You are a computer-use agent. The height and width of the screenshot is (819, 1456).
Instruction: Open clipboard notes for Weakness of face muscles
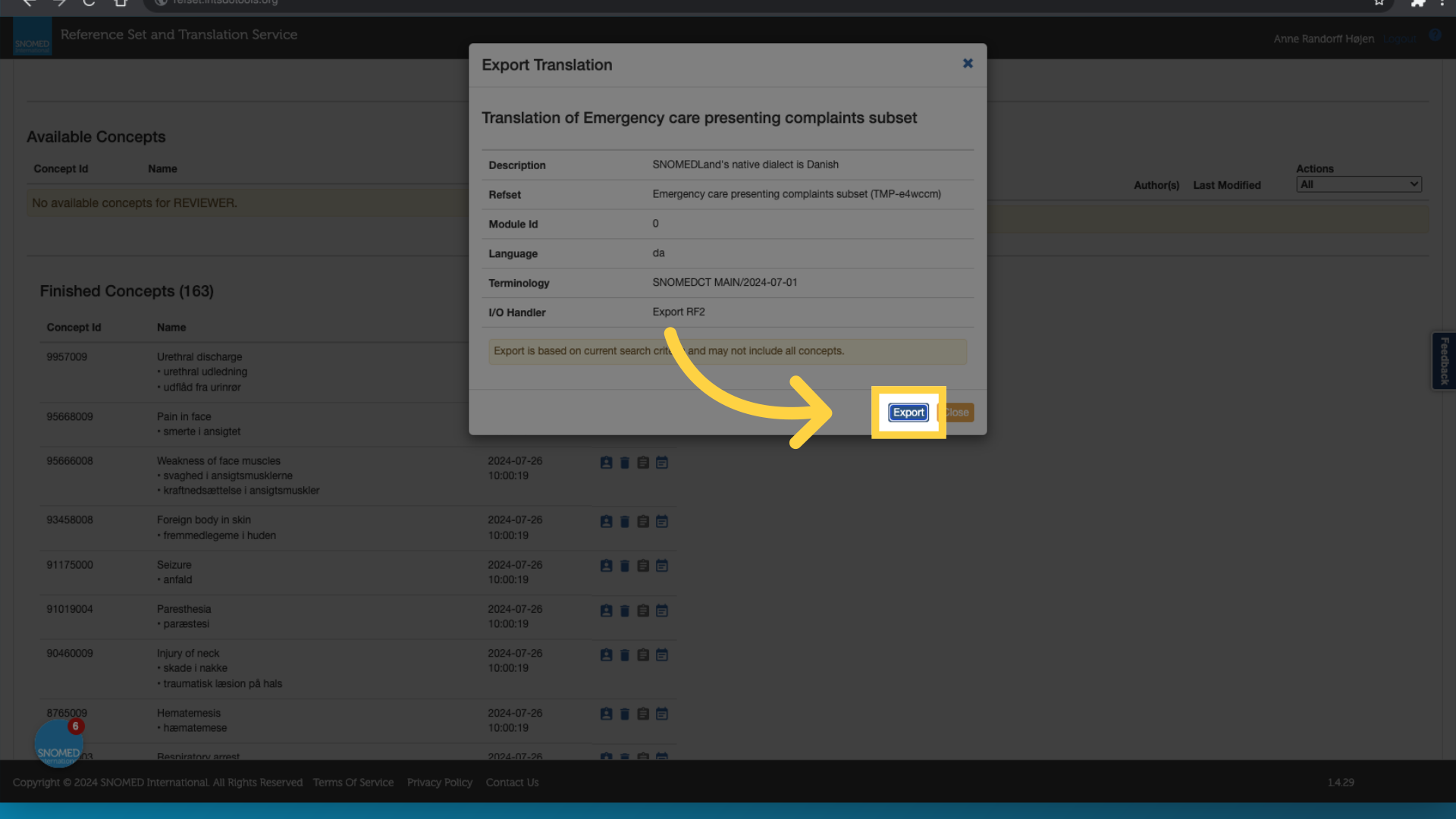pos(643,463)
